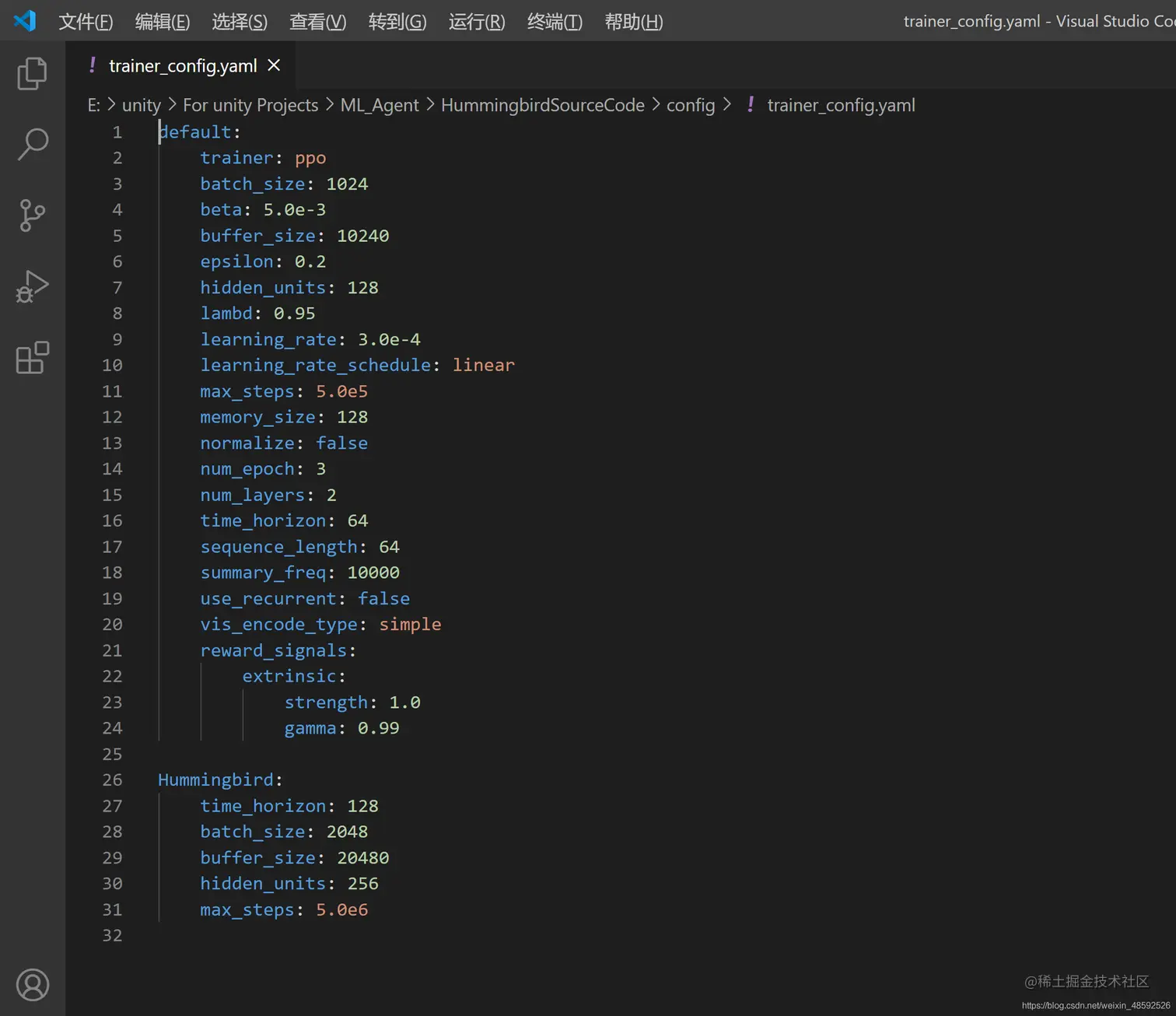Click the 'Hummingbird:' key on line 26
1176x1016 pixels.
pyautogui.click(x=221, y=780)
